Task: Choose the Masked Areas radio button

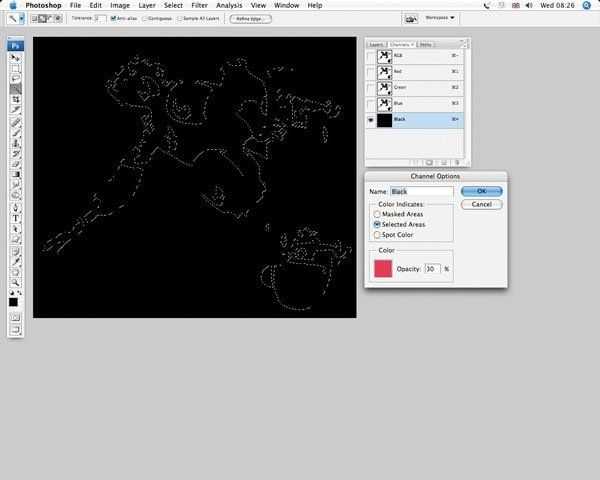Action: (x=377, y=214)
